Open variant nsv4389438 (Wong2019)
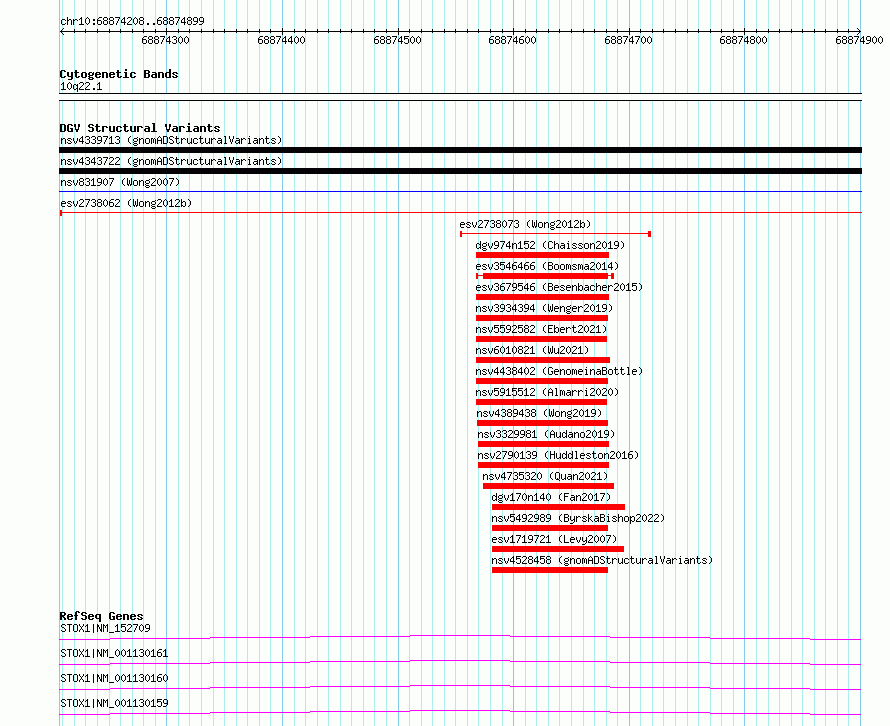Image resolution: width=890 pixels, height=726 pixels. point(539,413)
